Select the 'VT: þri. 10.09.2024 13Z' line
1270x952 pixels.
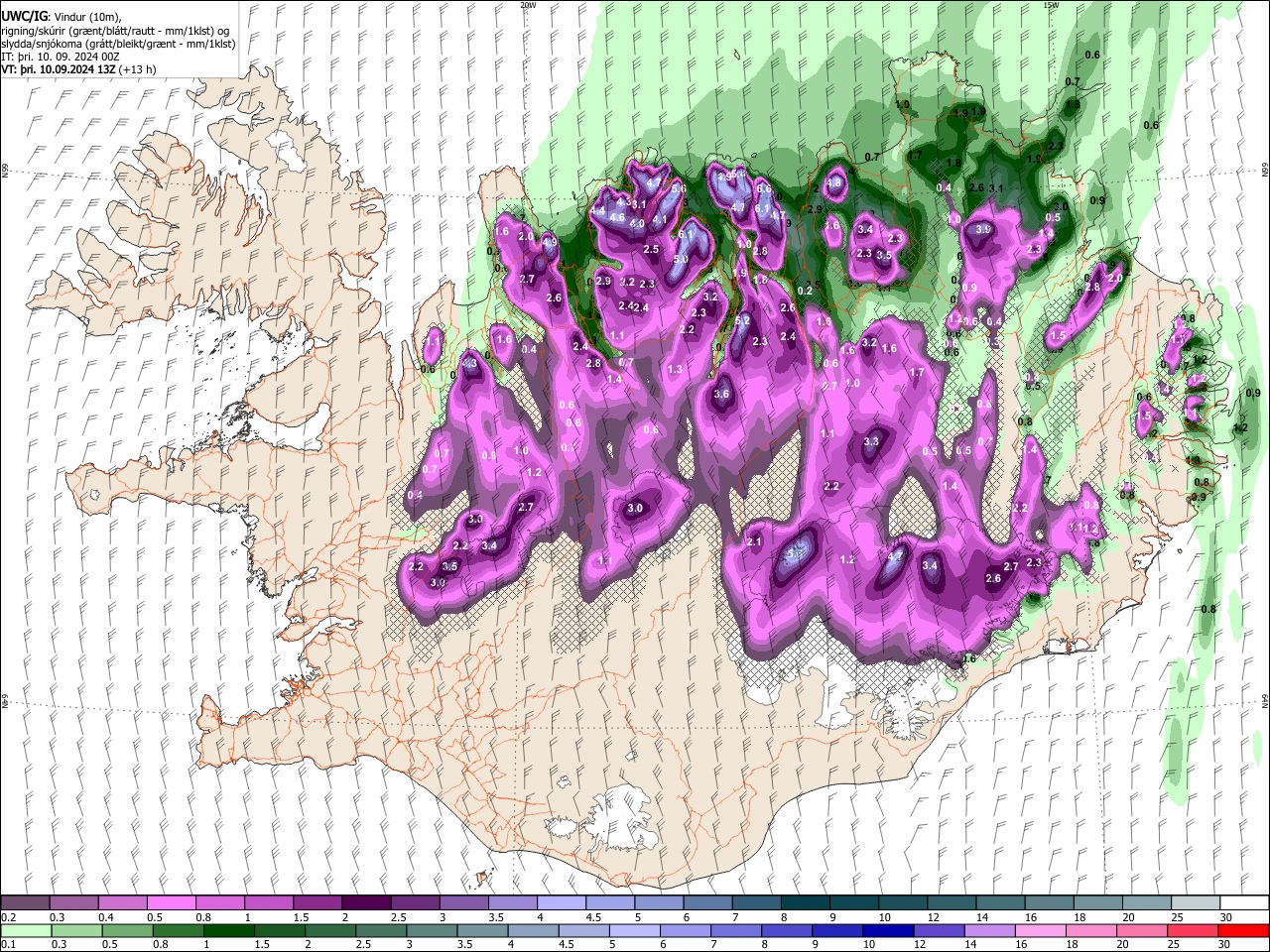pos(59,70)
